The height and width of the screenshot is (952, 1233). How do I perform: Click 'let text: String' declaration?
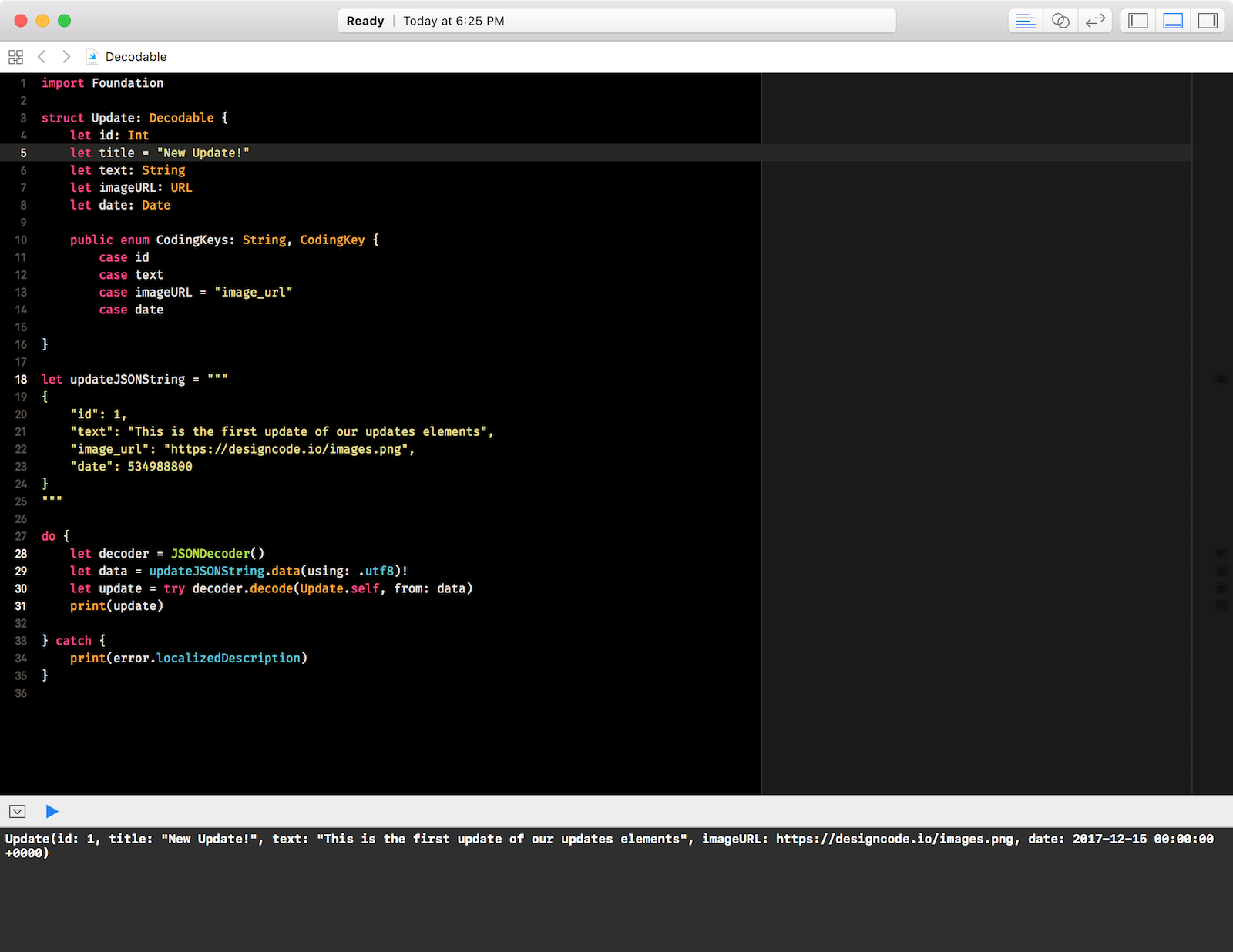coord(128,170)
